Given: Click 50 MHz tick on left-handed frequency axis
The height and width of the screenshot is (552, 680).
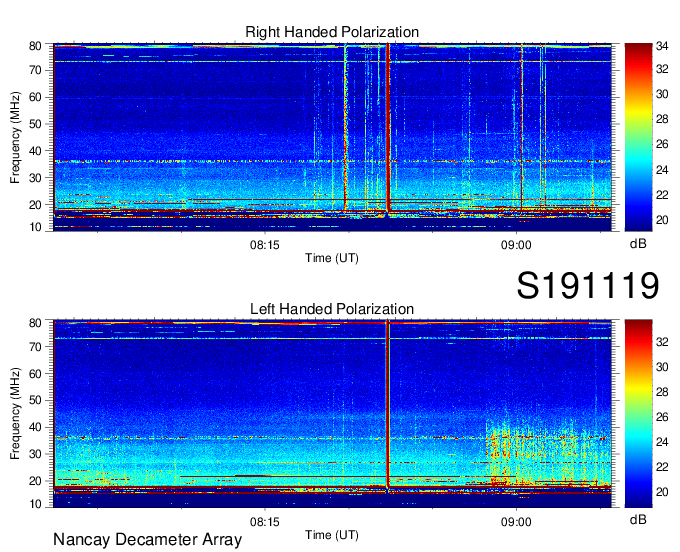Looking at the screenshot, I should point(35,400).
